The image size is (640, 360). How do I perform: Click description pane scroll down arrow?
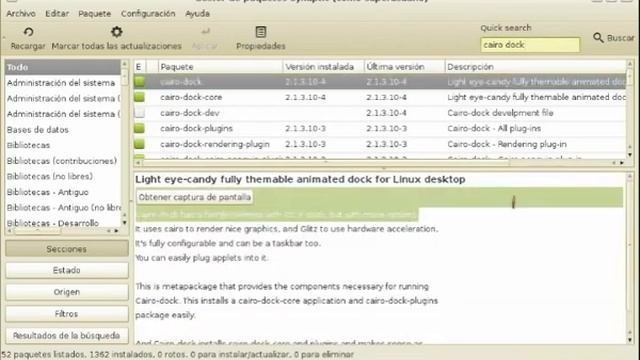click(x=630, y=340)
